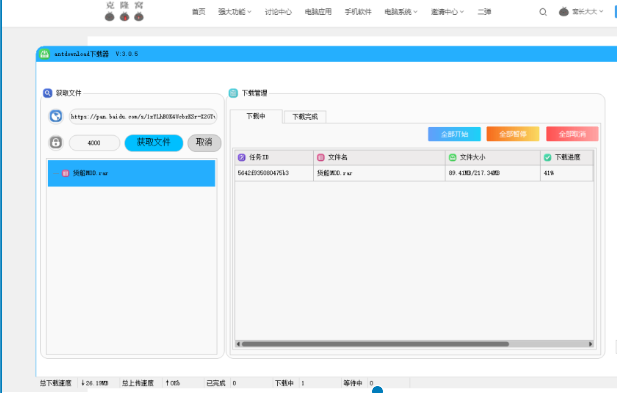
Task: Click the globe icon beside the URL field
Action: [x=56, y=116]
